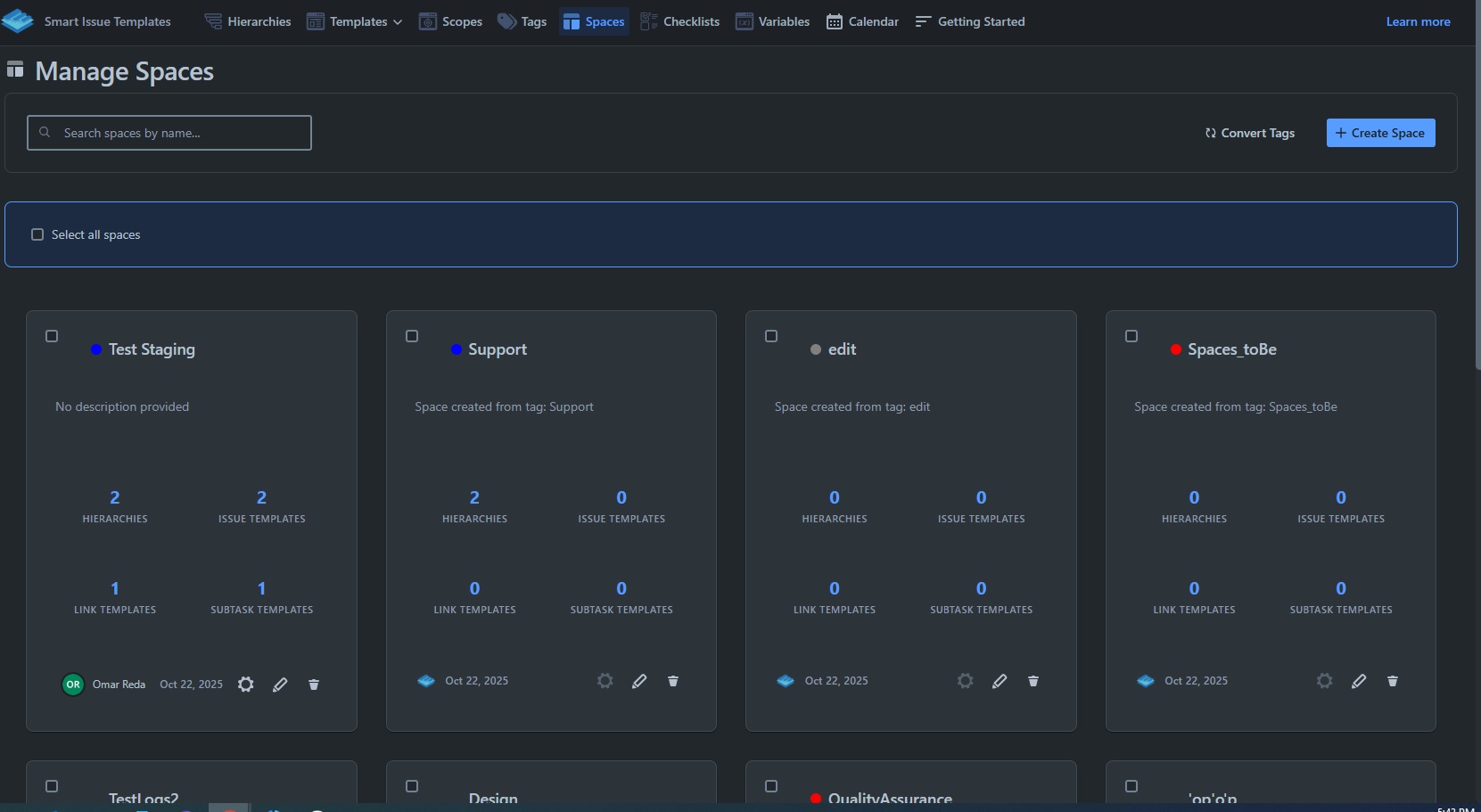Viewport: 1481px width, 812px height.
Task: Click the Create Space button
Action: tap(1380, 133)
